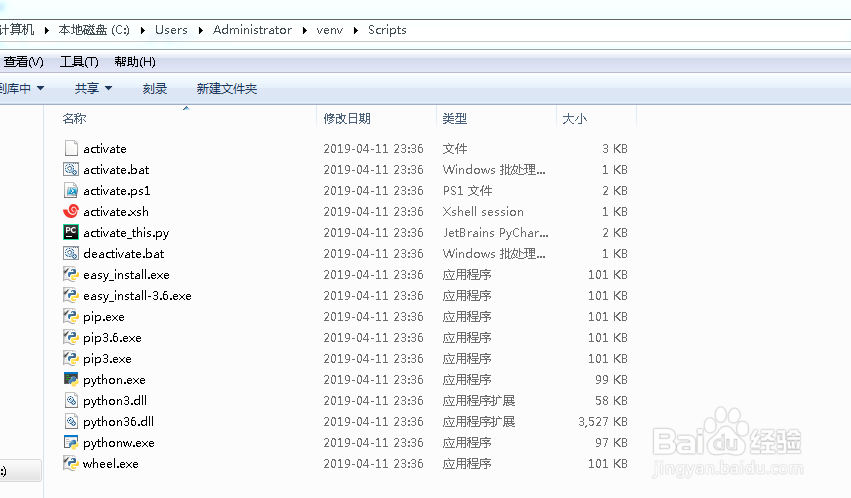Select the file name python36.dll
Viewport: 851px width, 498px height.
pos(118,422)
